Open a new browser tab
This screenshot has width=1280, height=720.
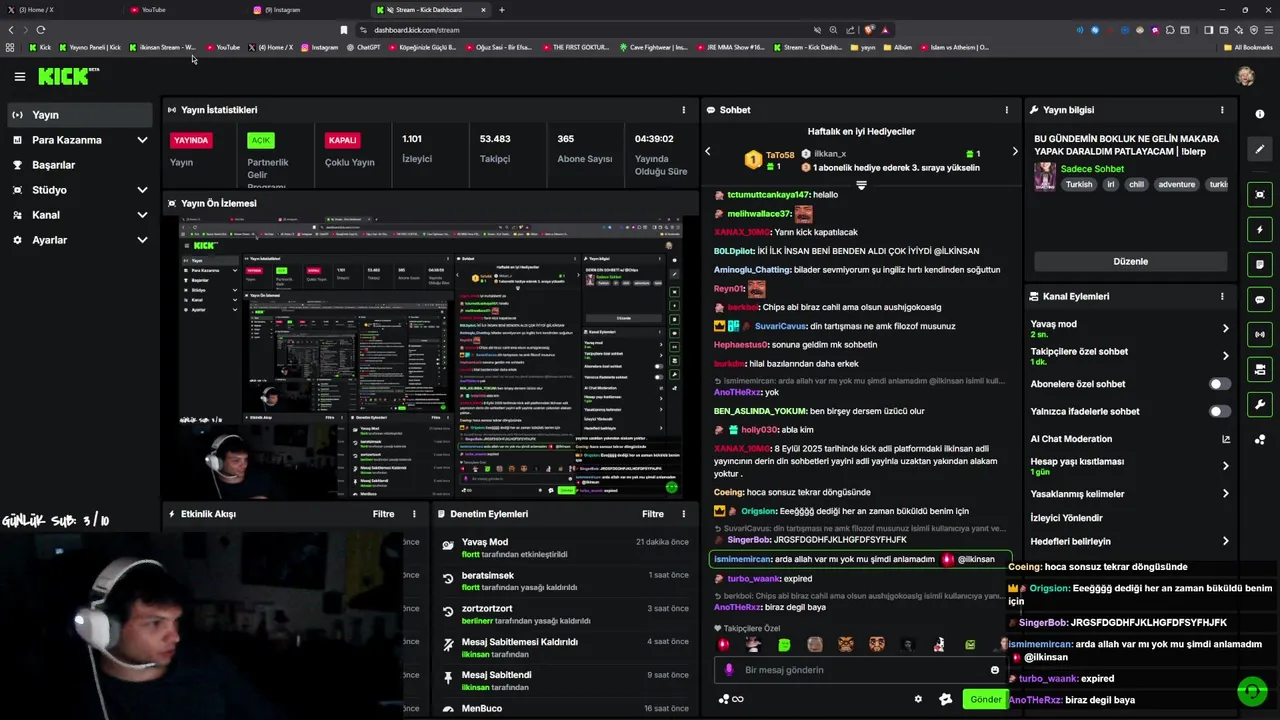point(502,10)
